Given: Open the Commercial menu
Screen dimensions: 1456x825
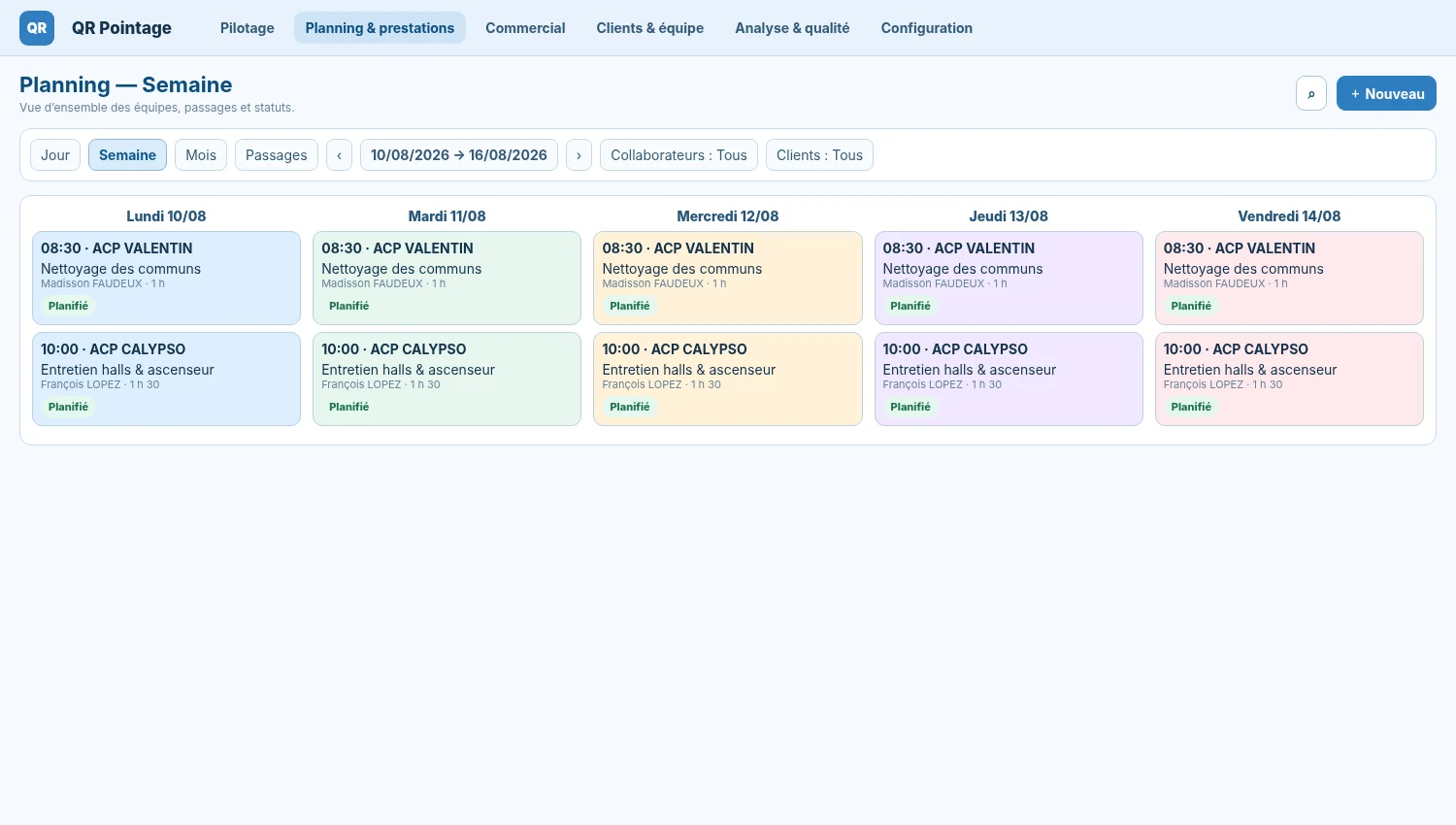Looking at the screenshot, I should [x=525, y=28].
